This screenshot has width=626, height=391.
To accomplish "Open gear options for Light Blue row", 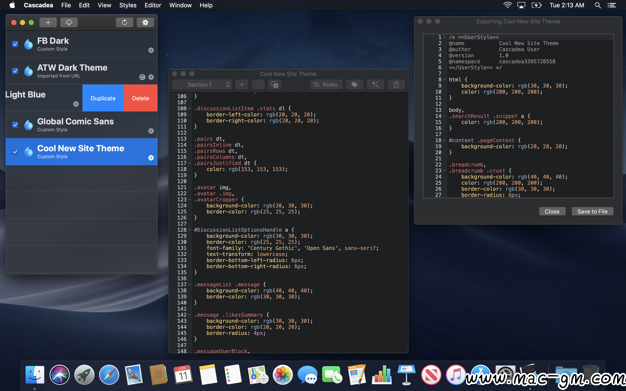I will (x=76, y=104).
